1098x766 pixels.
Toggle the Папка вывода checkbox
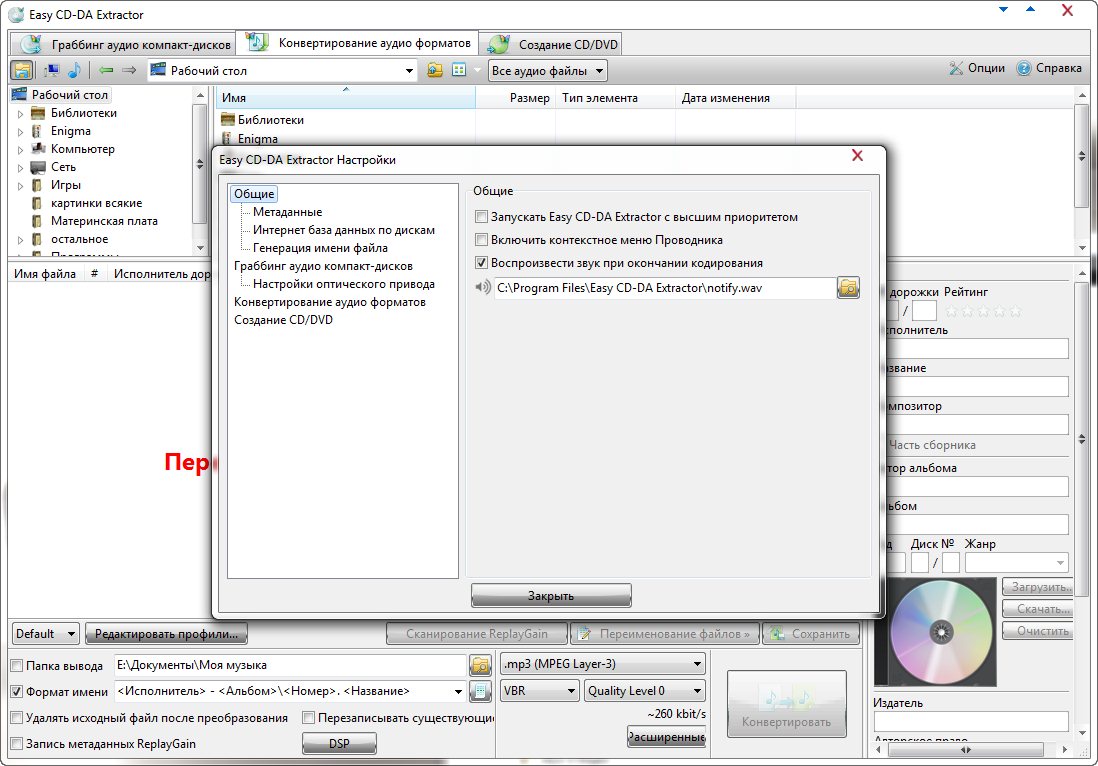pos(17,665)
